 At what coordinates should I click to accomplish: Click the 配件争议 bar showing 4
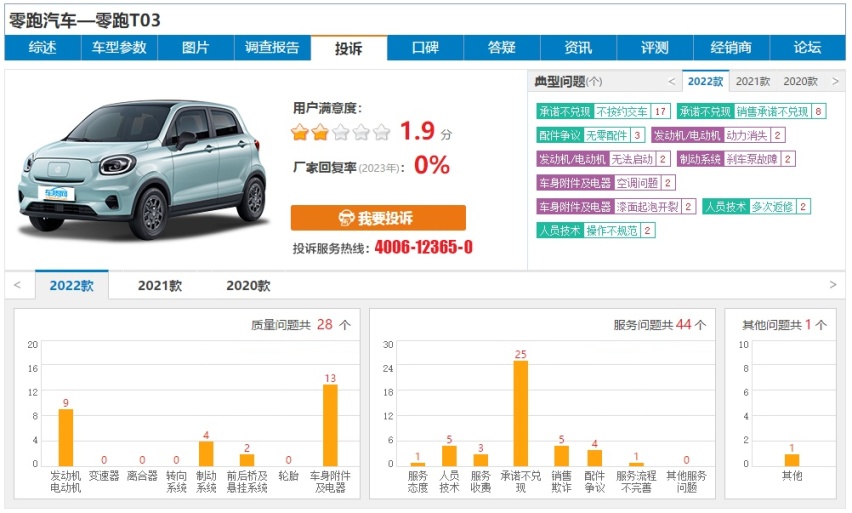(594, 458)
